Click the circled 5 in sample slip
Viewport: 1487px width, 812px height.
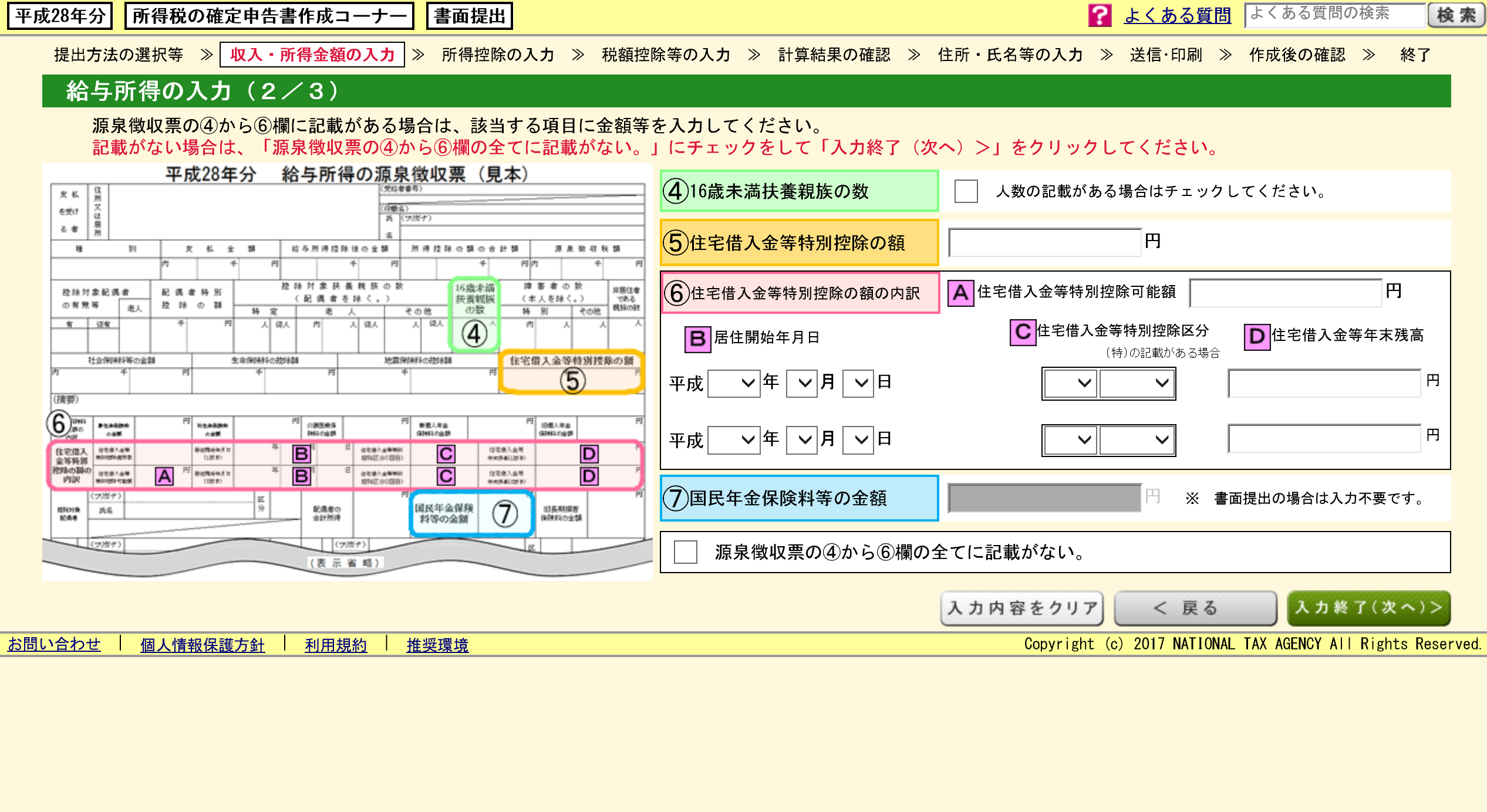(x=572, y=381)
